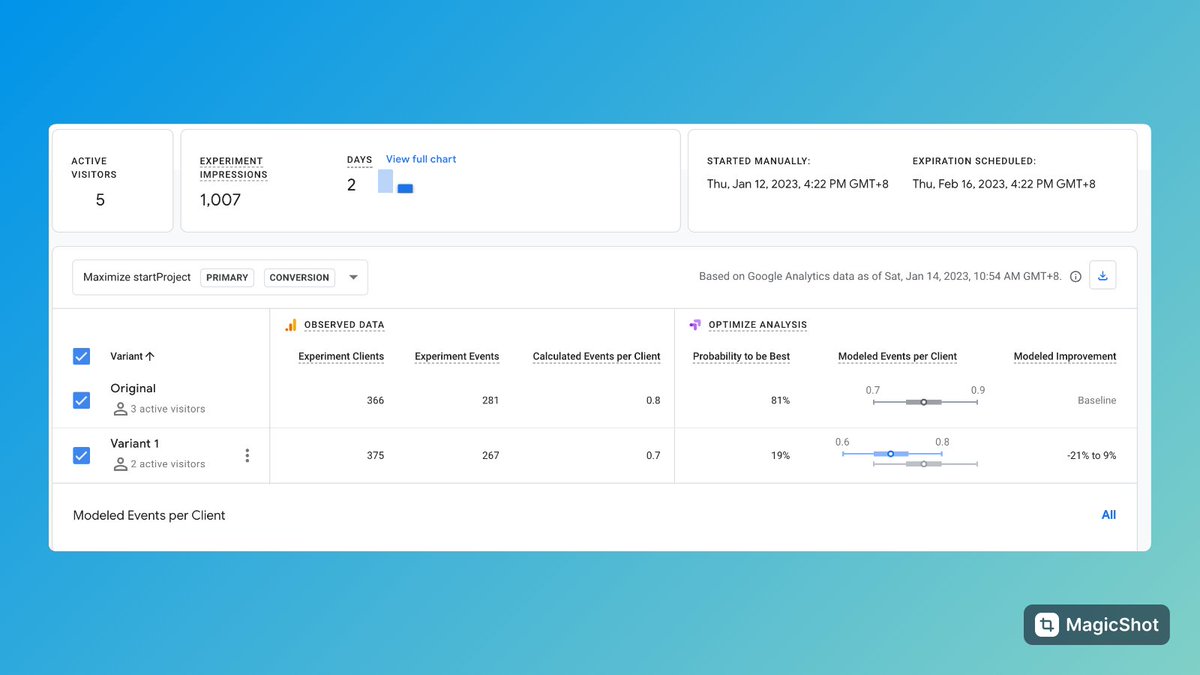
Task: Click the 81% probability value
Action: 779,400
